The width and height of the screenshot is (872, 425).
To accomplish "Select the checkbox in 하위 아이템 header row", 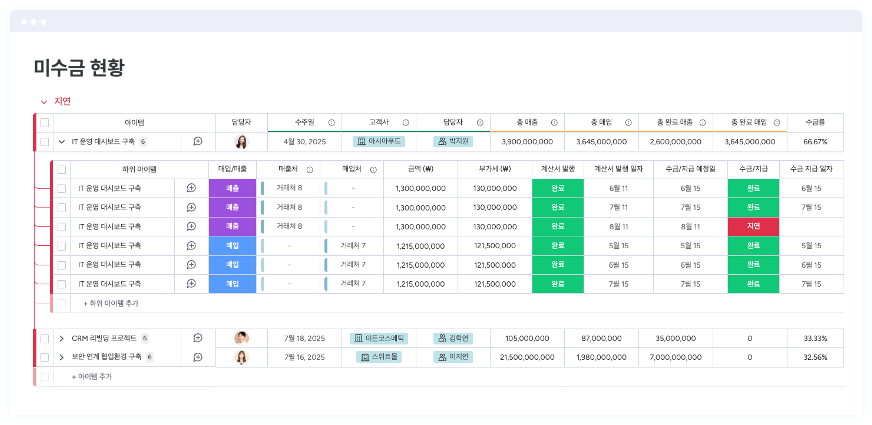I will coord(61,169).
